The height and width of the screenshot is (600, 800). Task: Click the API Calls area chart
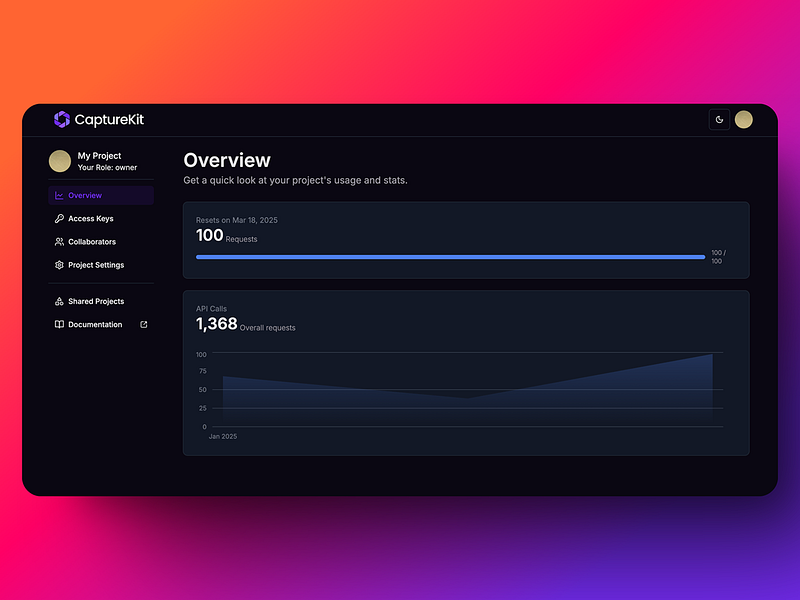[467, 389]
